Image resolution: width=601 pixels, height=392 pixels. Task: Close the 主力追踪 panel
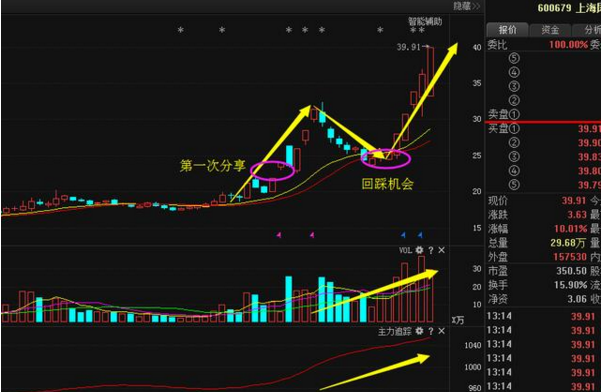click(442, 331)
